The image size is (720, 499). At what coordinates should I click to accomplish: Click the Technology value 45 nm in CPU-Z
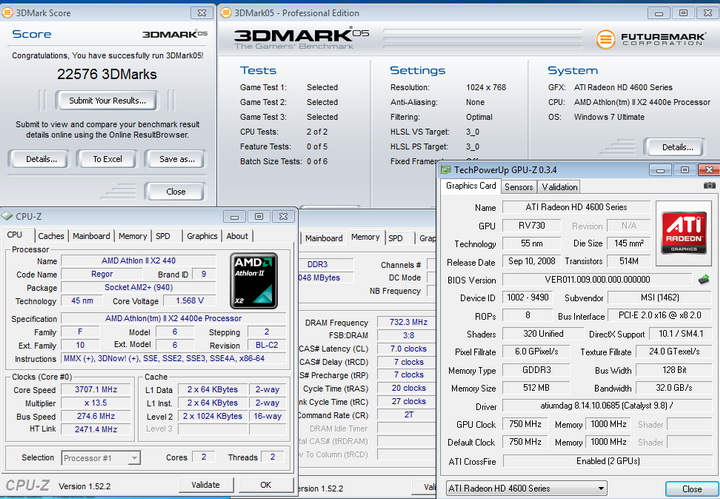coord(82,301)
